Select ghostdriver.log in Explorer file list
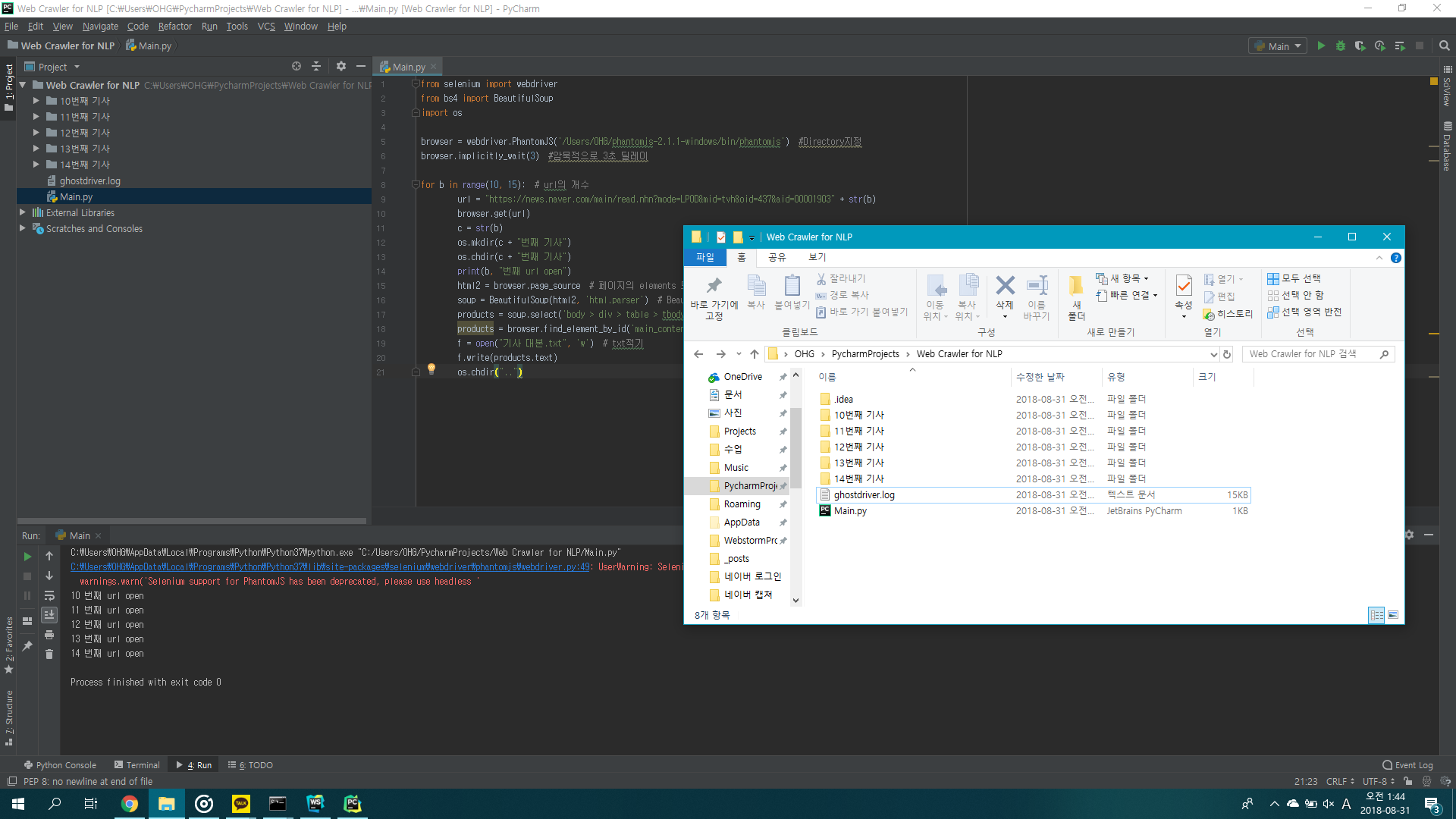Image resolution: width=1456 pixels, height=819 pixels. (x=1033, y=495)
